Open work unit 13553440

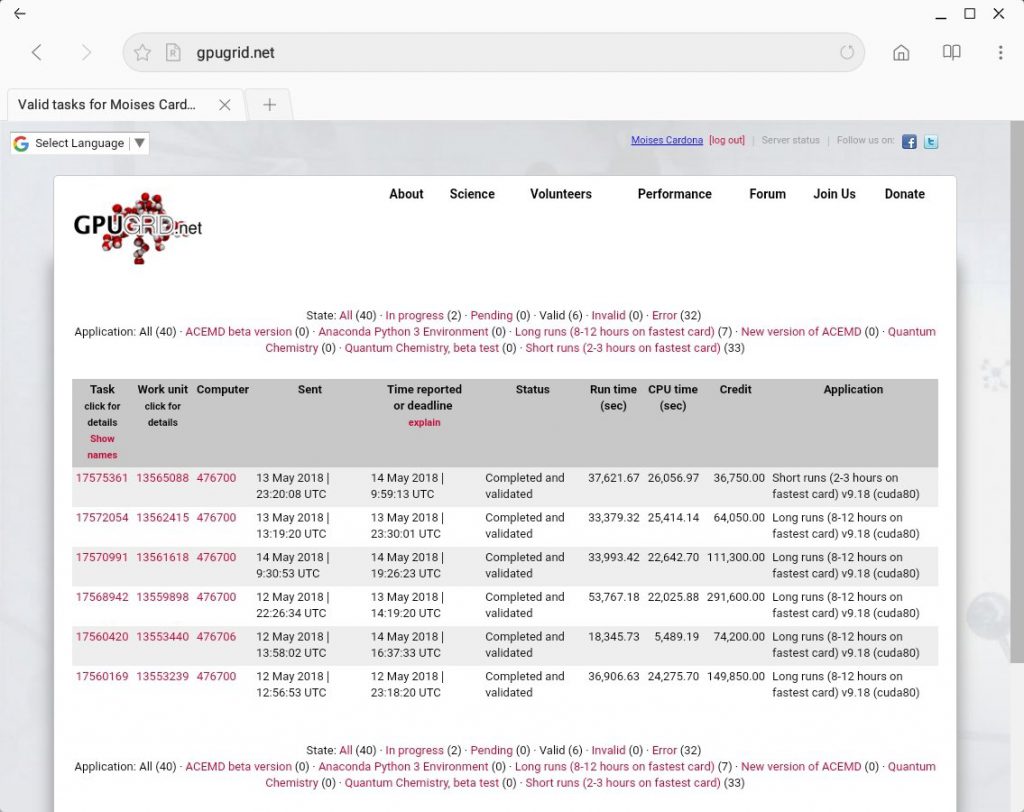coord(163,637)
